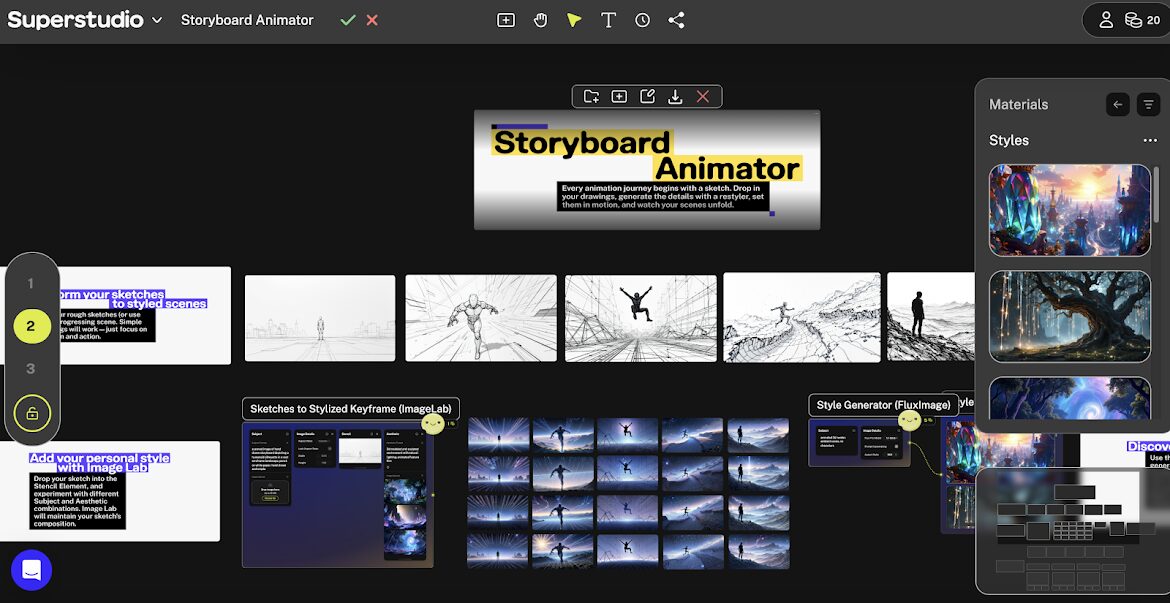The width and height of the screenshot is (1170, 603).
Task: Open the Materials filter menu
Action: tap(1149, 104)
